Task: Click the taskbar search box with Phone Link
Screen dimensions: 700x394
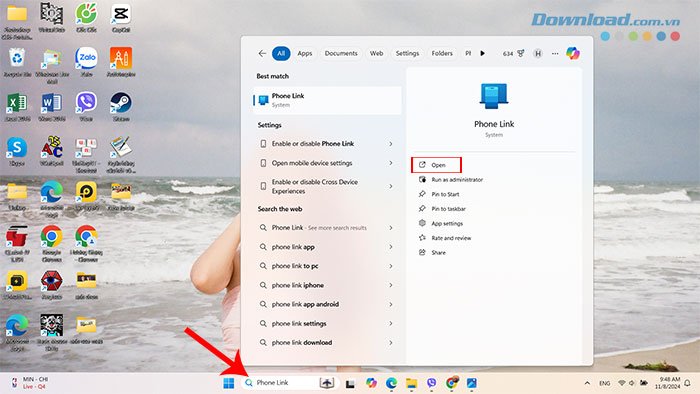Action: coord(290,383)
